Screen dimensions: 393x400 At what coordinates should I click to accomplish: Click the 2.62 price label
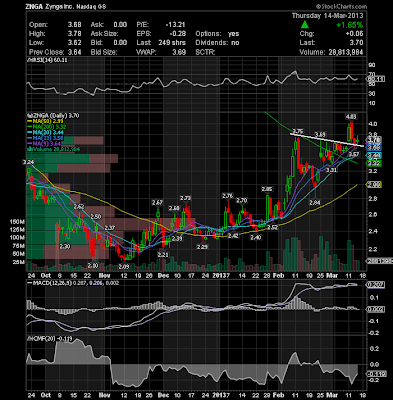click(79, 207)
